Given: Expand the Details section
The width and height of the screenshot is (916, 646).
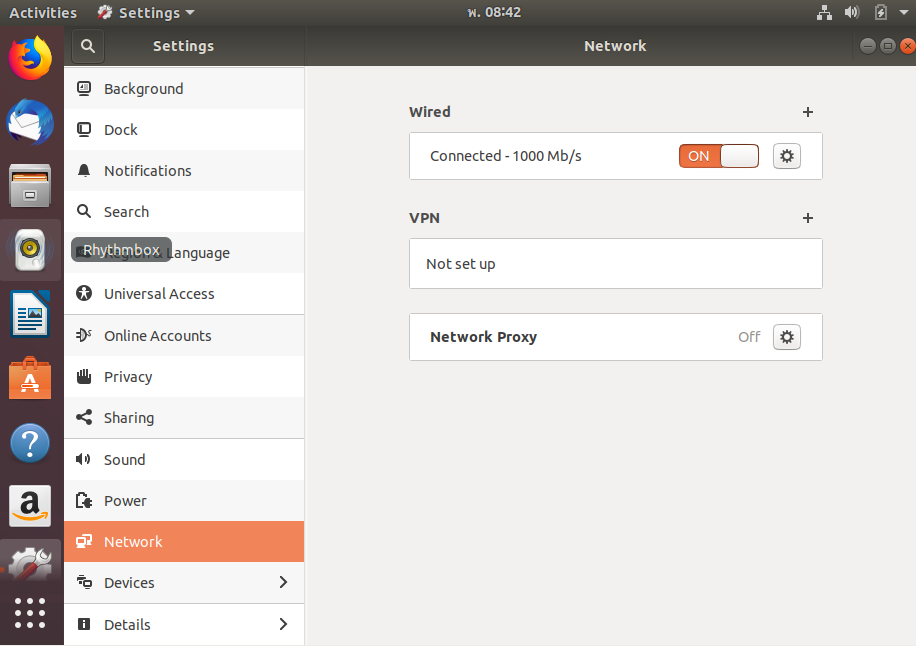Looking at the screenshot, I should [x=127, y=624].
